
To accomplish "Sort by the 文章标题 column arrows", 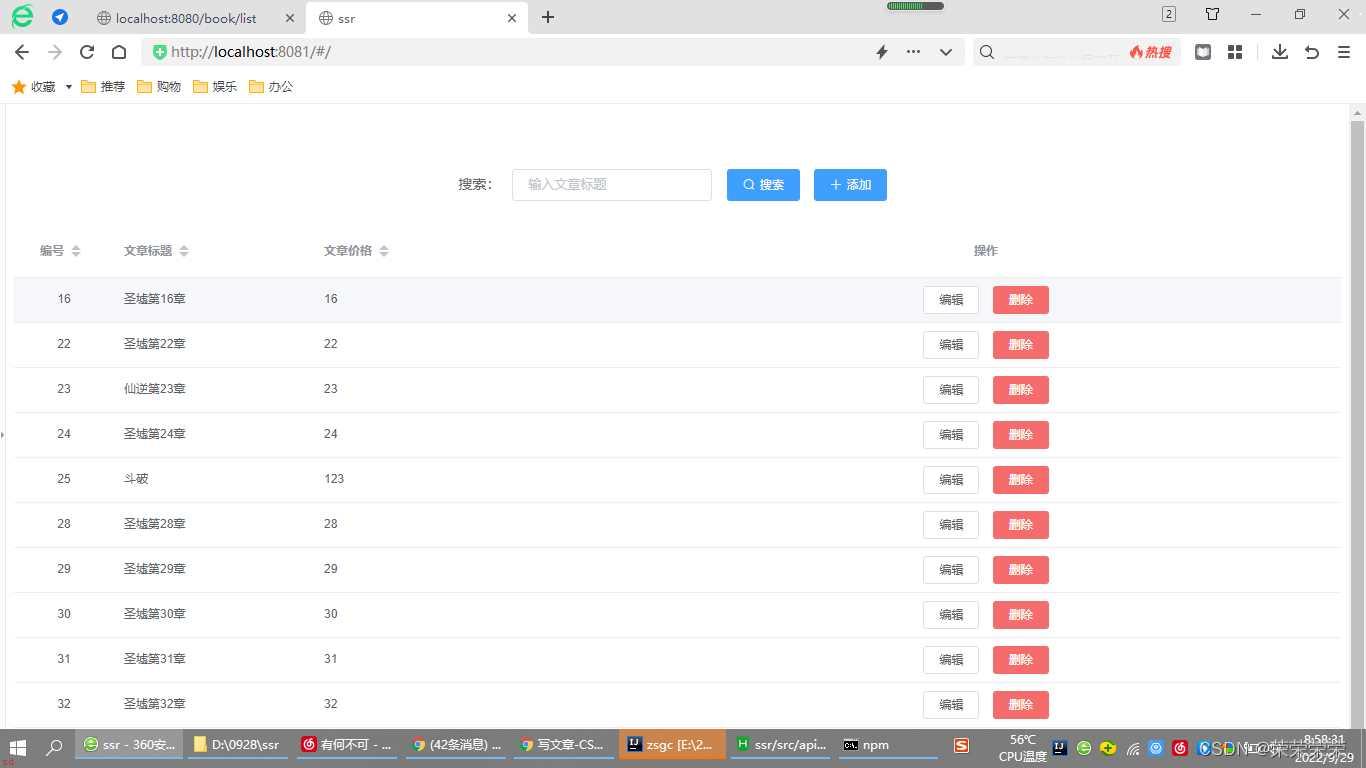I will point(184,251).
